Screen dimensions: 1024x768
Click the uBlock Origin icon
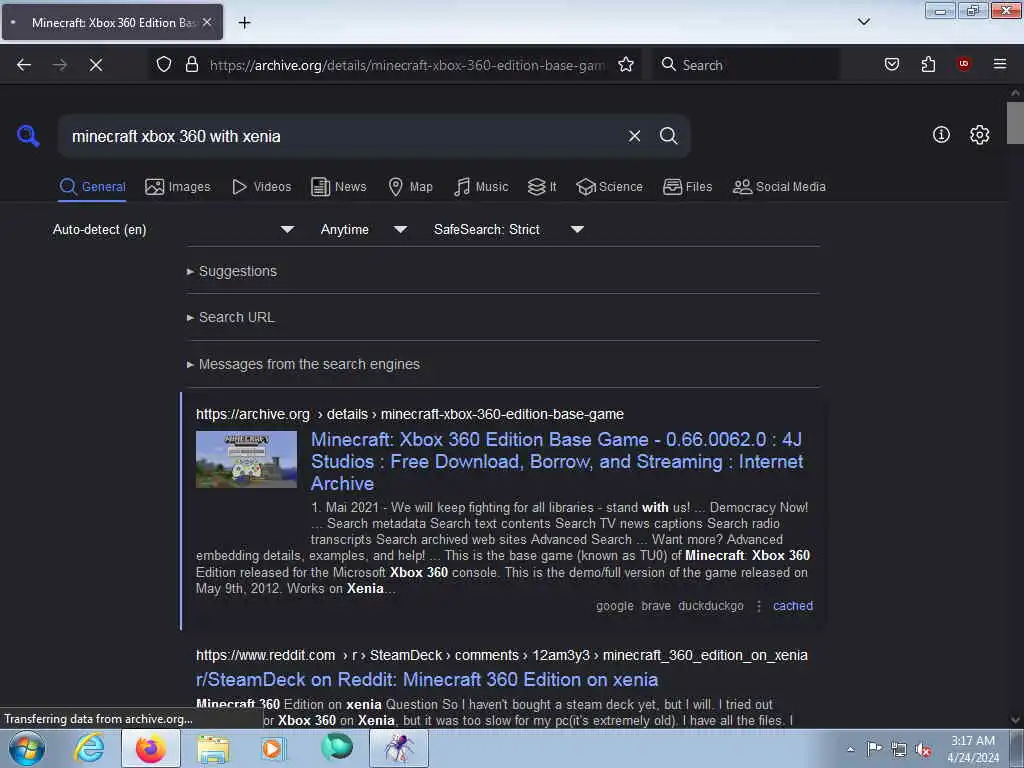click(x=963, y=63)
